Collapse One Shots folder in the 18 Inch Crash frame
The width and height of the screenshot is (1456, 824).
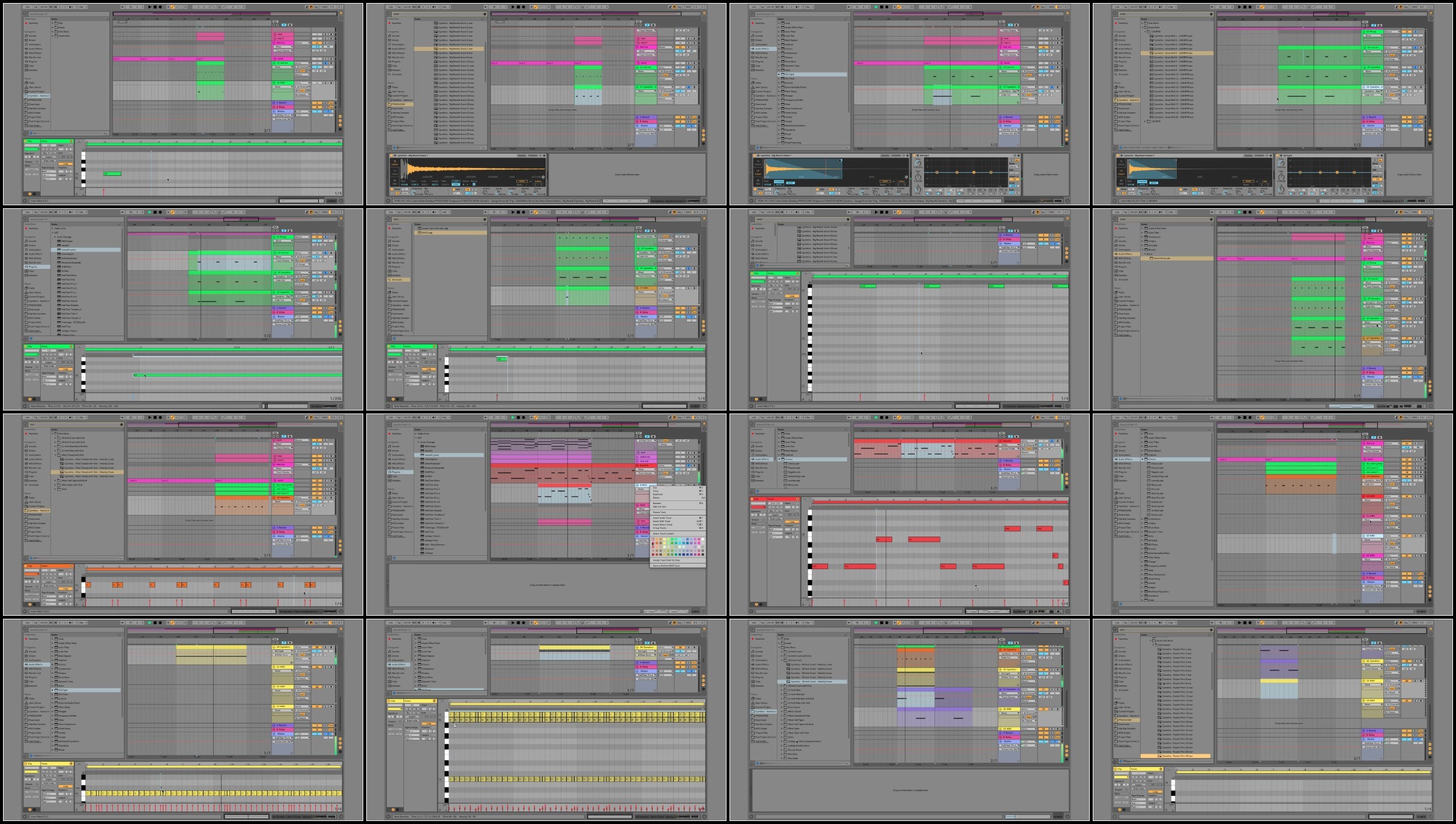[779, 648]
